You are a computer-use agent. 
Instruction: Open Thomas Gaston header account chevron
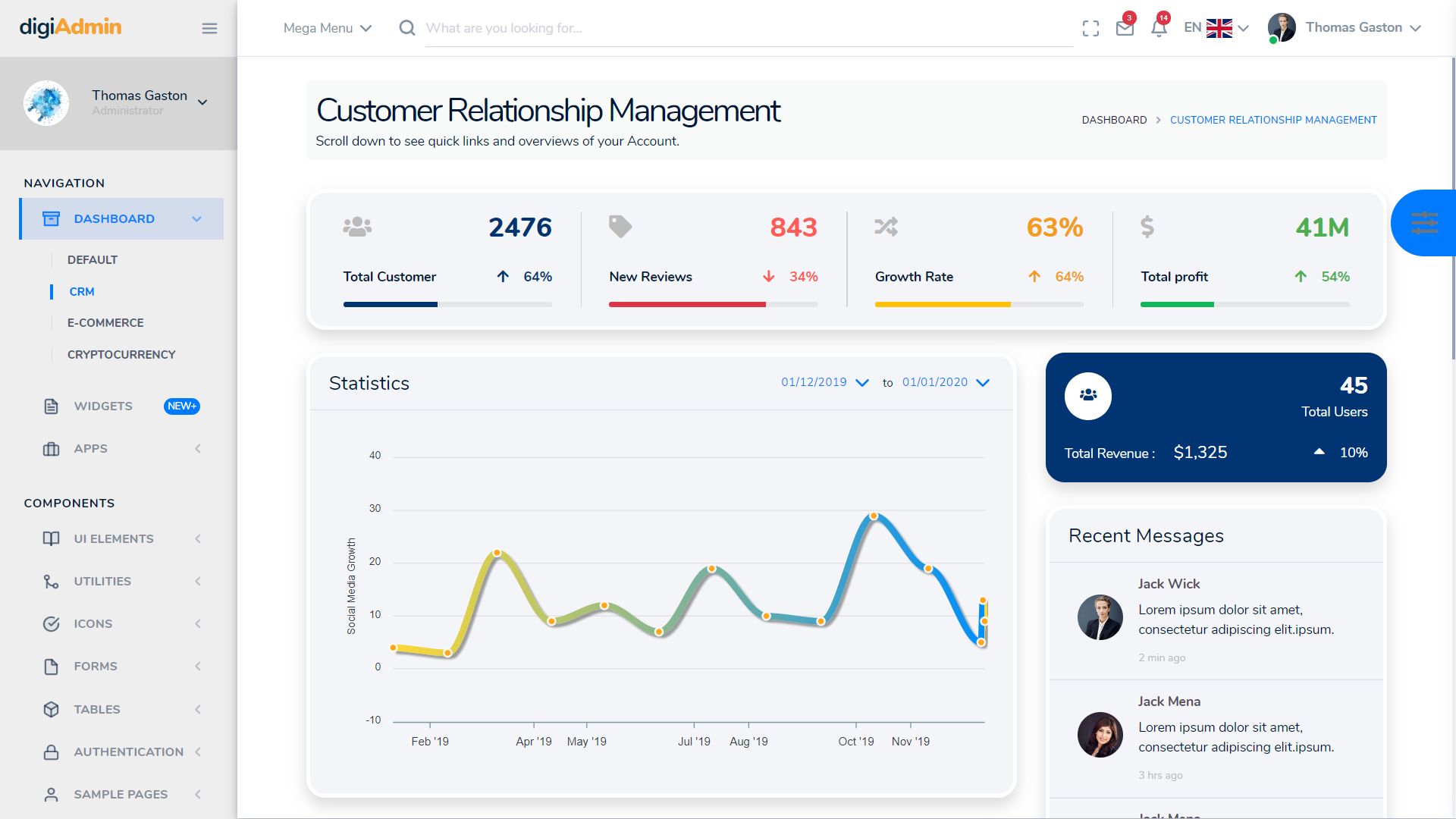[1415, 28]
